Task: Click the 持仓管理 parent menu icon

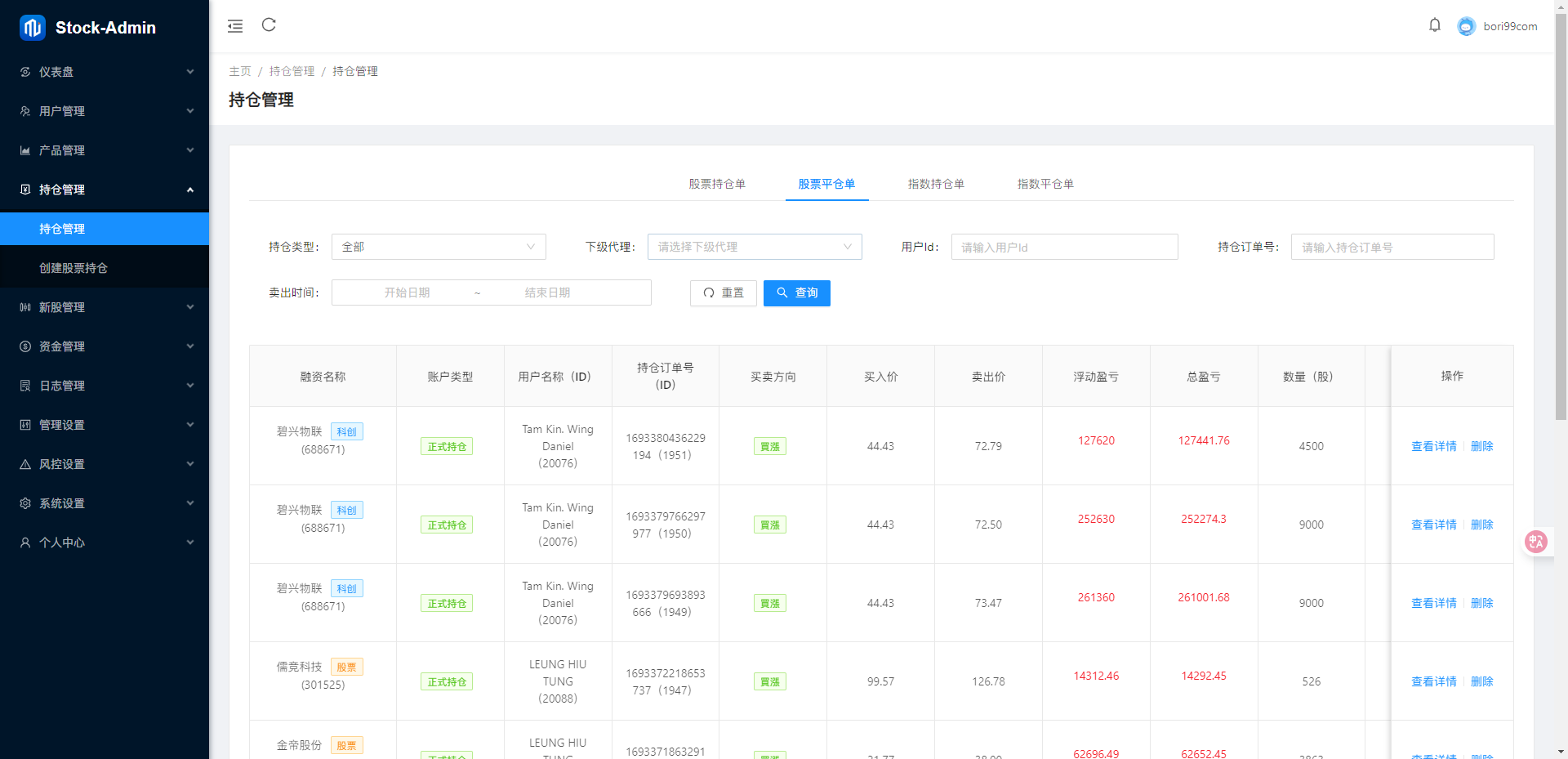Action: (25, 190)
